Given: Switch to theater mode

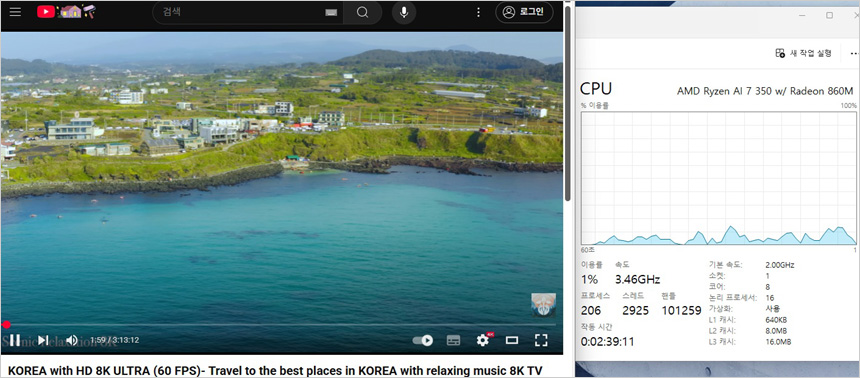Looking at the screenshot, I should 512,341.
